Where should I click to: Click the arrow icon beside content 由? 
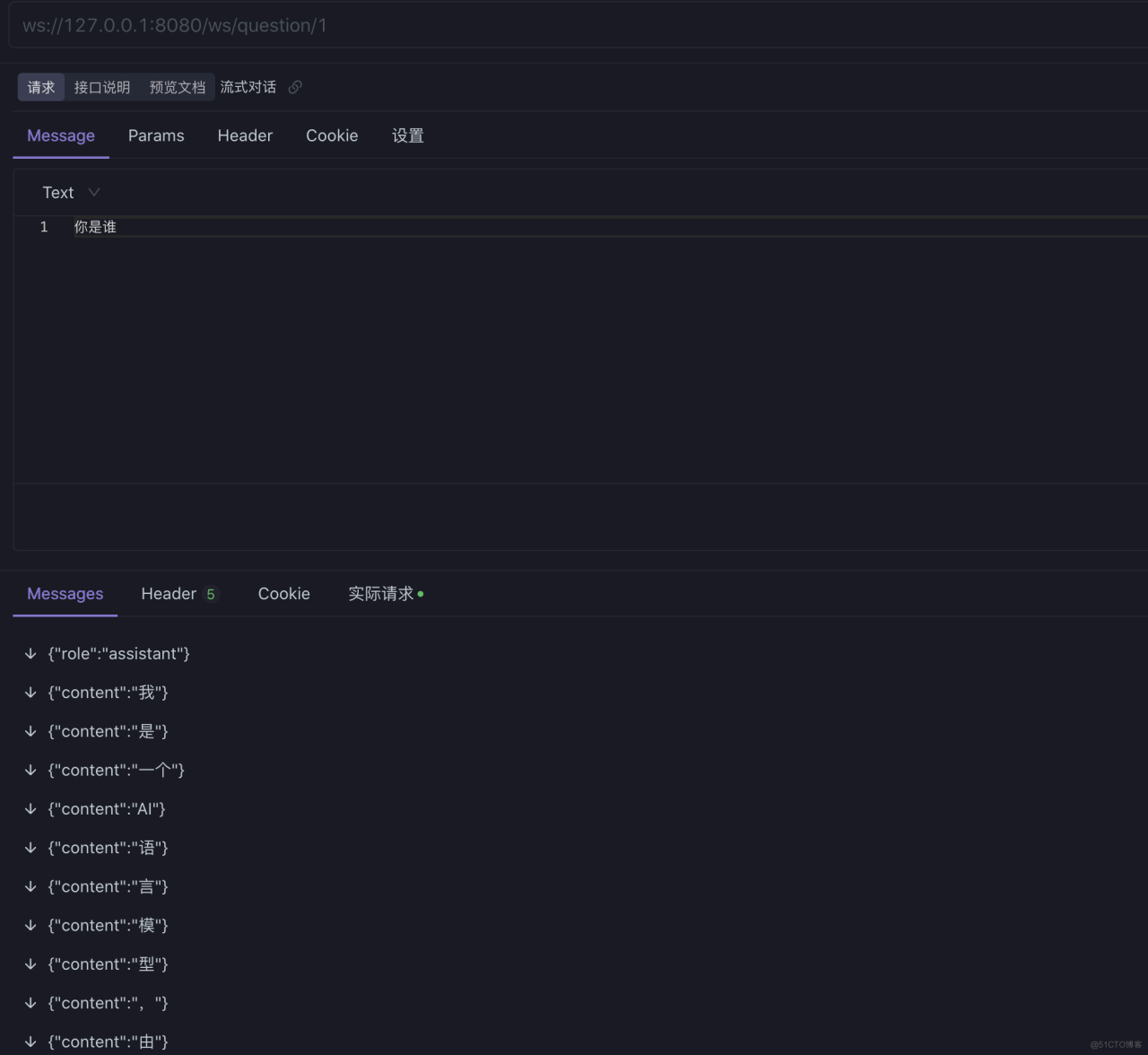tap(30, 1042)
